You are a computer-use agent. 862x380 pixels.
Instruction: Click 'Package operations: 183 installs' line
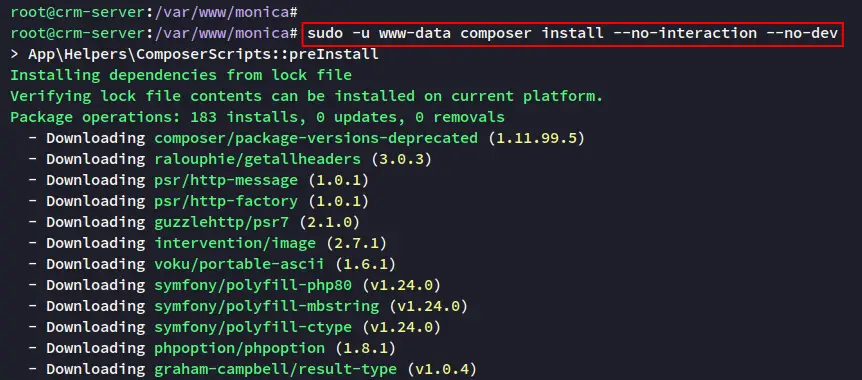point(257,117)
